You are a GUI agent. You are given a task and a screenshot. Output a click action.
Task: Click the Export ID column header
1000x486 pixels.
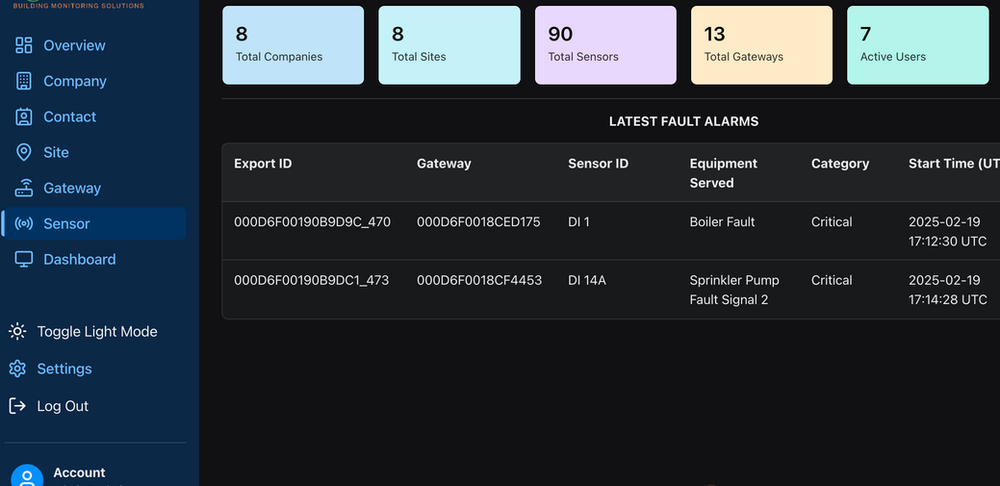(x=263, y=164)
